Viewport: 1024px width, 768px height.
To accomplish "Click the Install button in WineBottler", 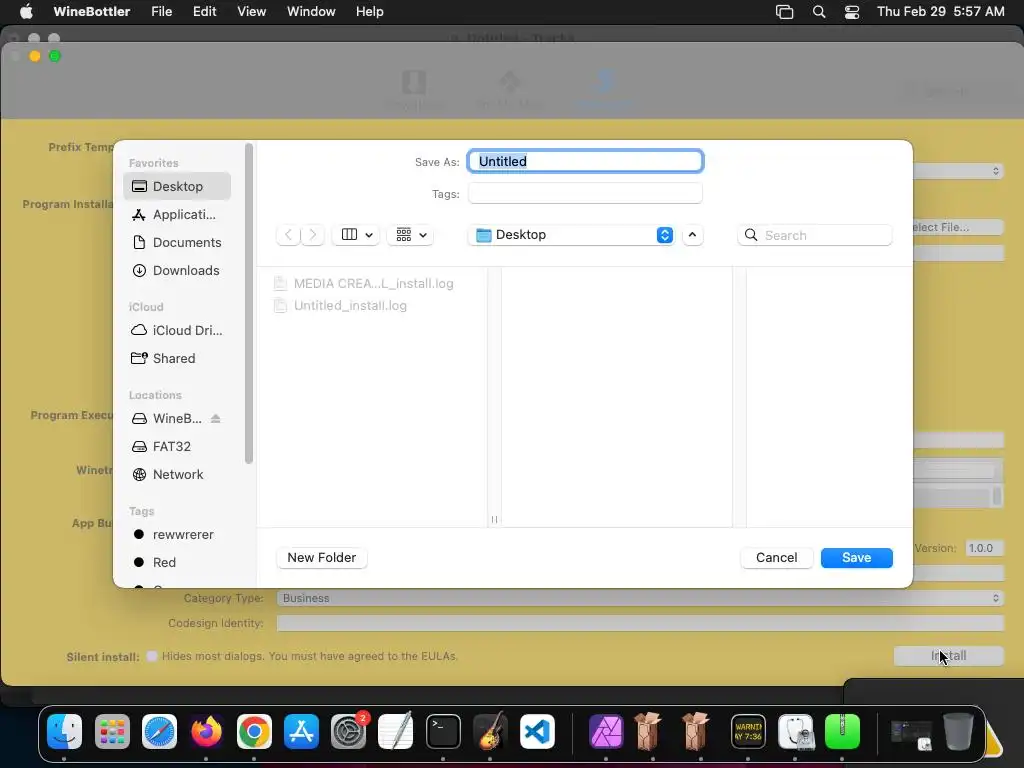I will (948, 656).
